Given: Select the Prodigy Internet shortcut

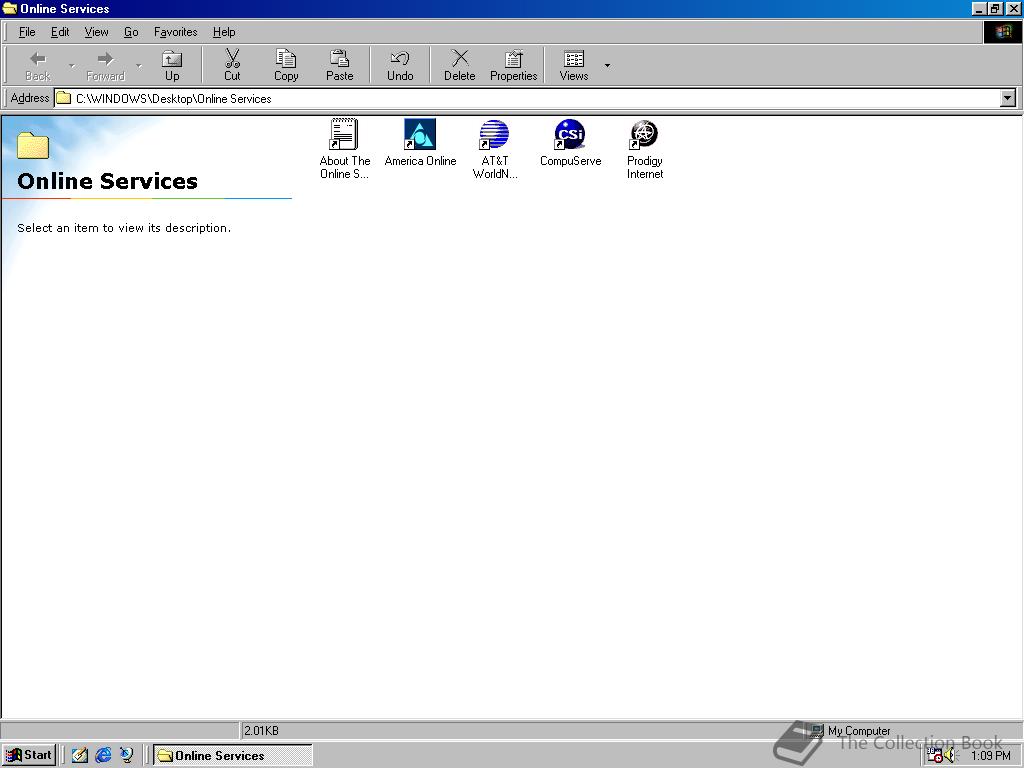Looking at the screenshot, I should point(645,149).
